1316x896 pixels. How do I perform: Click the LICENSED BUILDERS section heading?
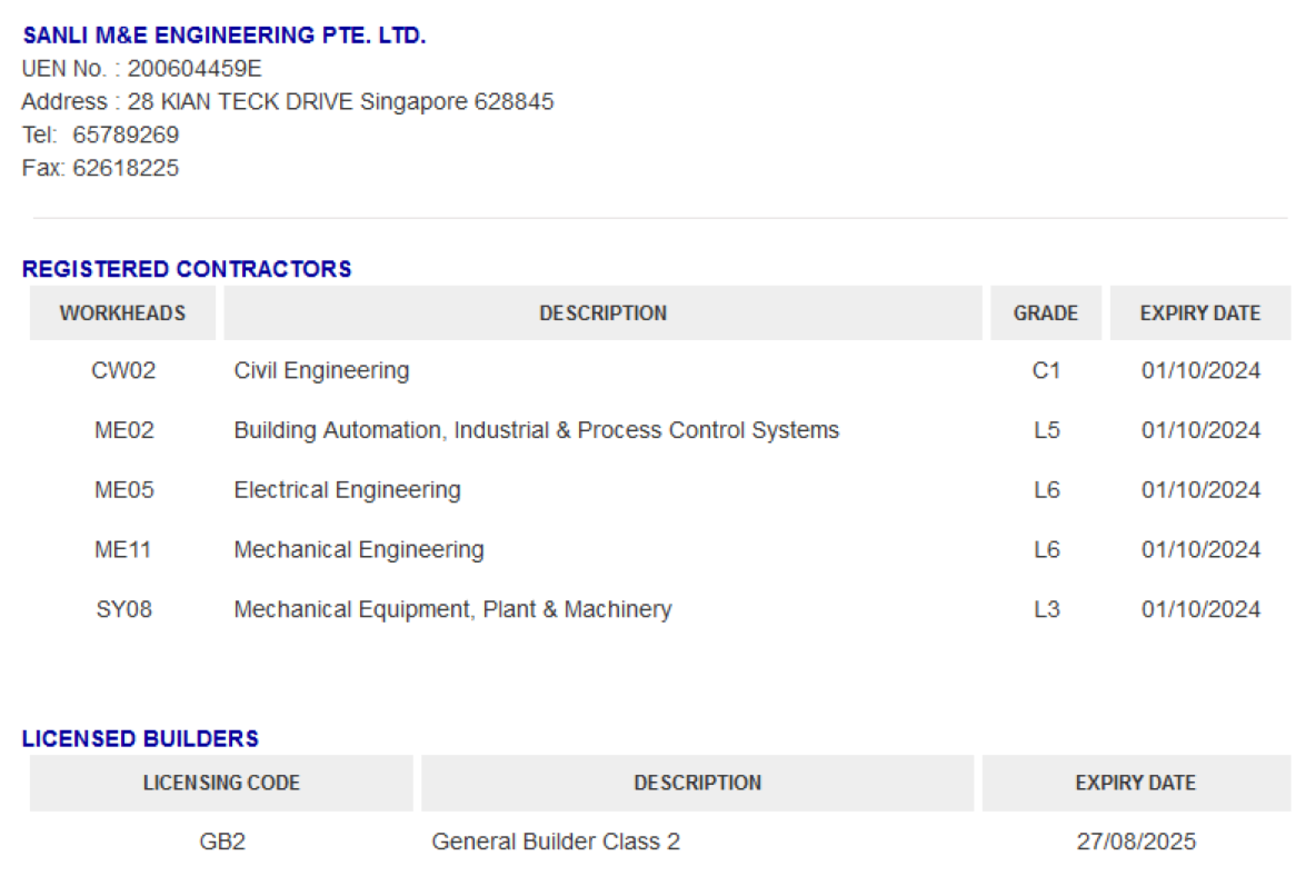click(140, 739)
